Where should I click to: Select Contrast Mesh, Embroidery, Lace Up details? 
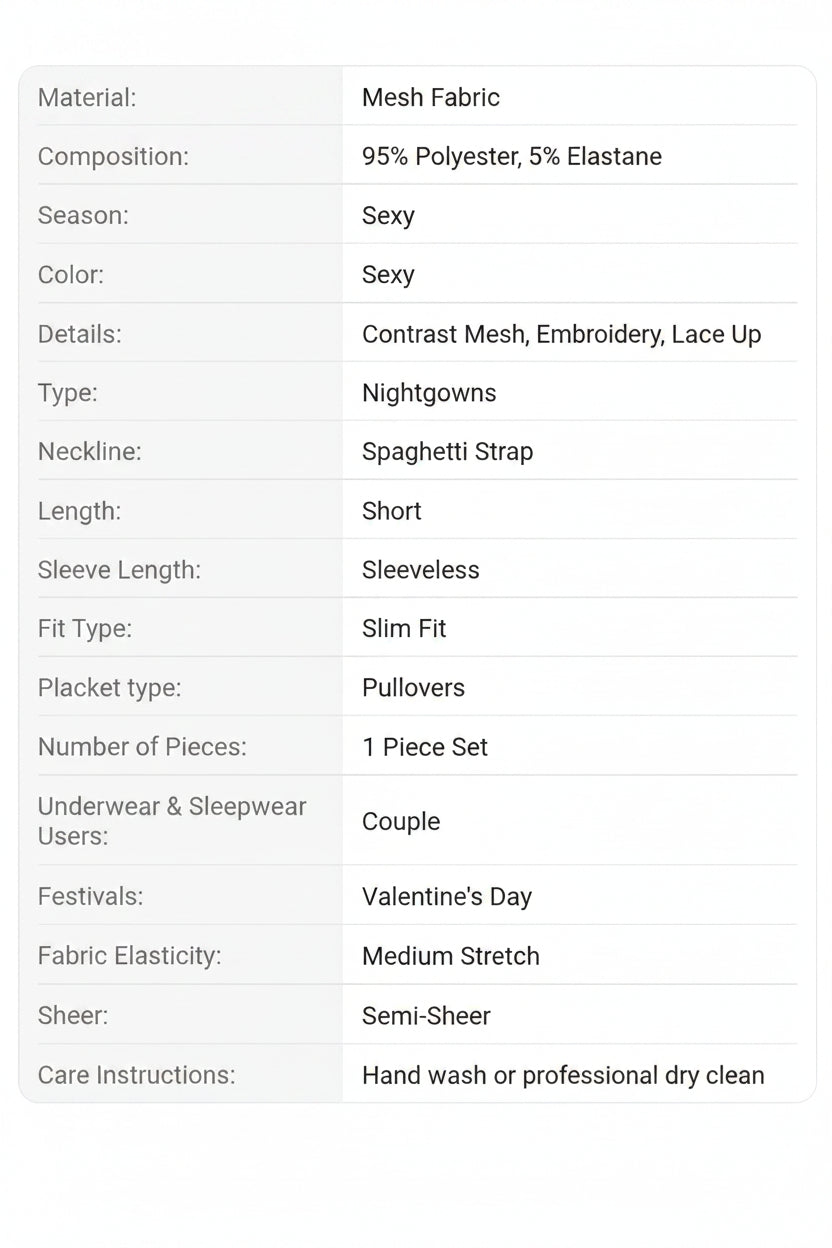562,334
